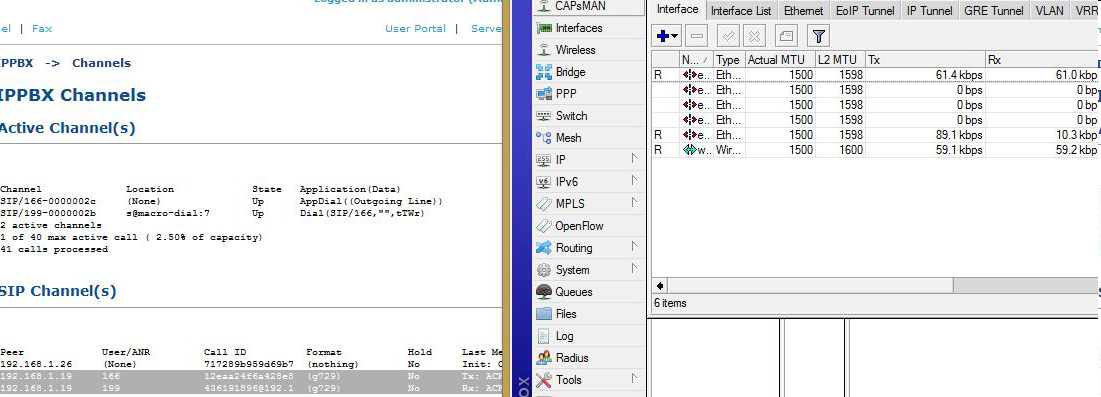Screen dimensions: 1101x397
Task: Click the minus Remove interface button
Action: (x=696, y=35)
